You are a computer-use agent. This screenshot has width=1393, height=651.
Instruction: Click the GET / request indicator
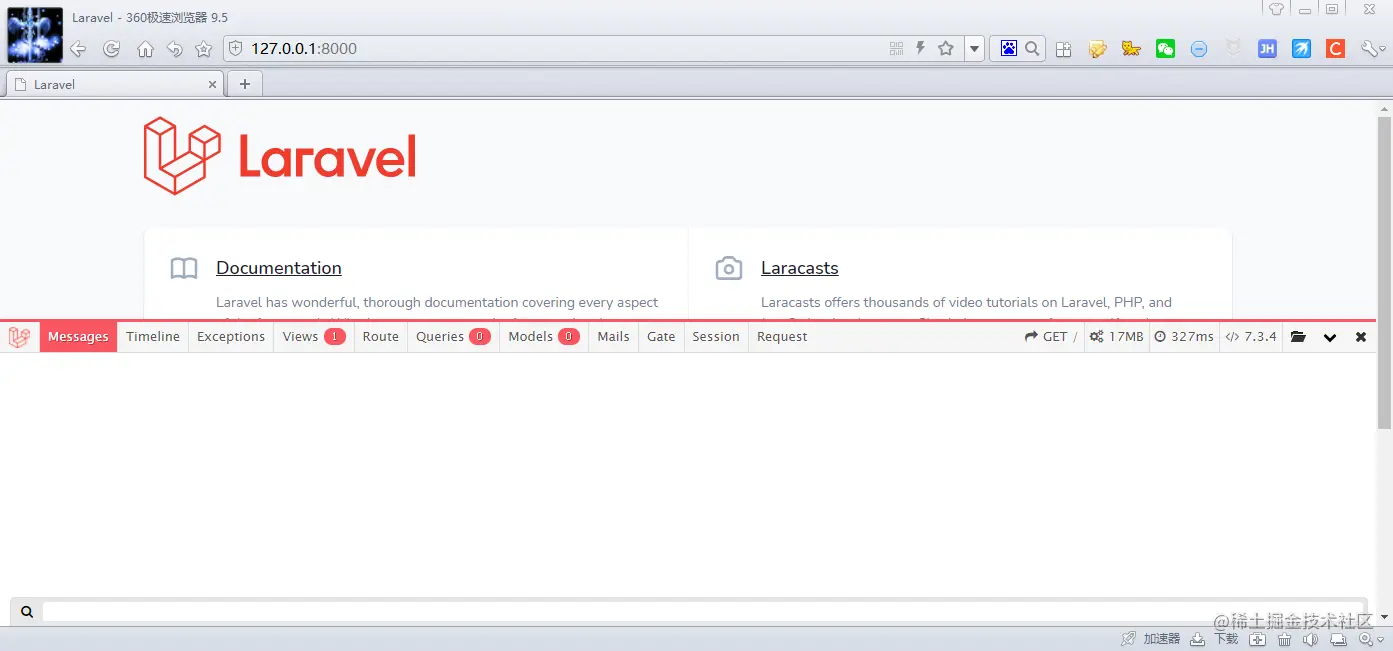click(x=1051, y=337)
